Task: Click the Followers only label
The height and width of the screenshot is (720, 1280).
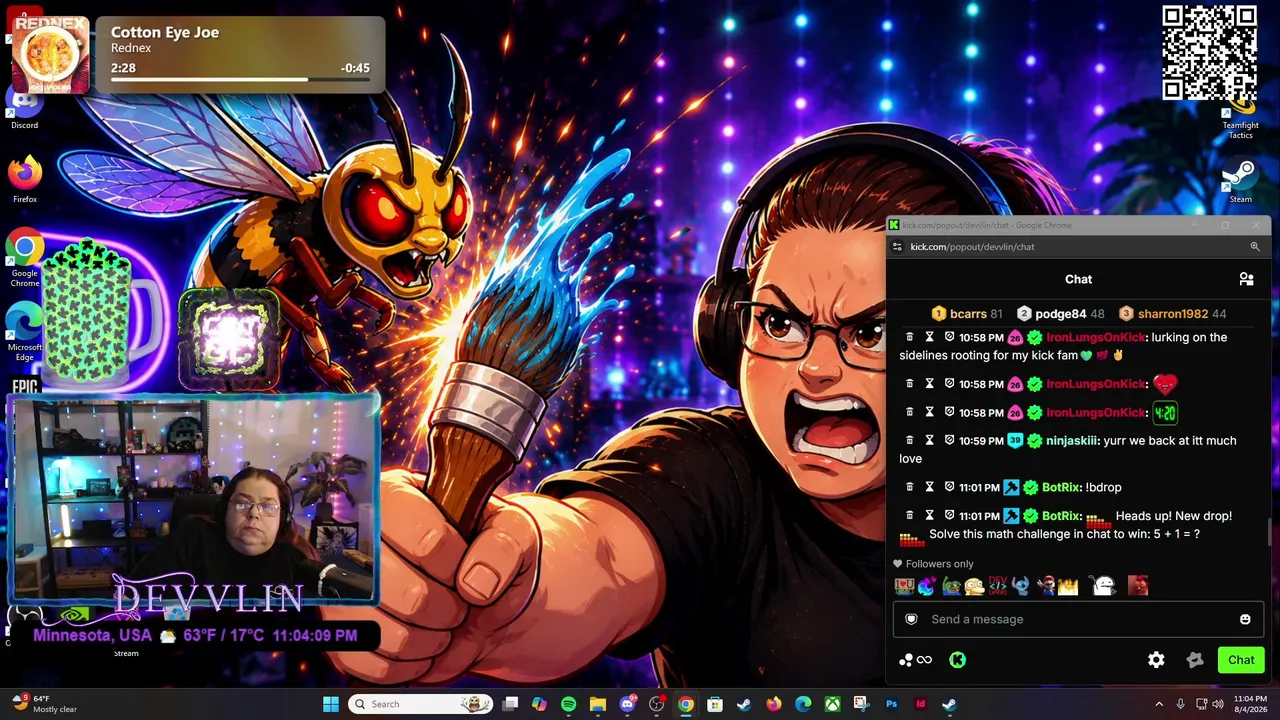Action: pyautogui.click(x=939, y=564)
